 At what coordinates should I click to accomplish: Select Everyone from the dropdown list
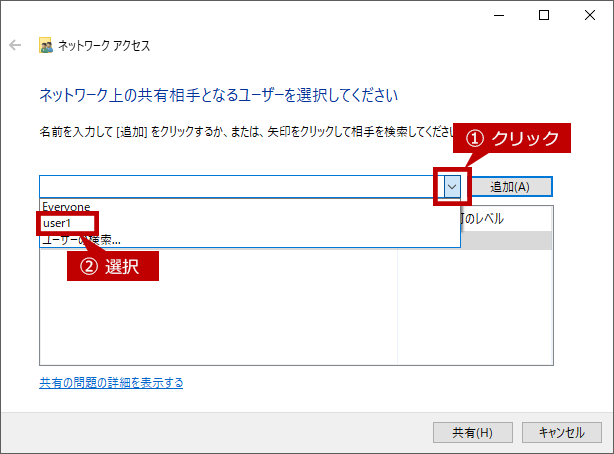[250, 206]
